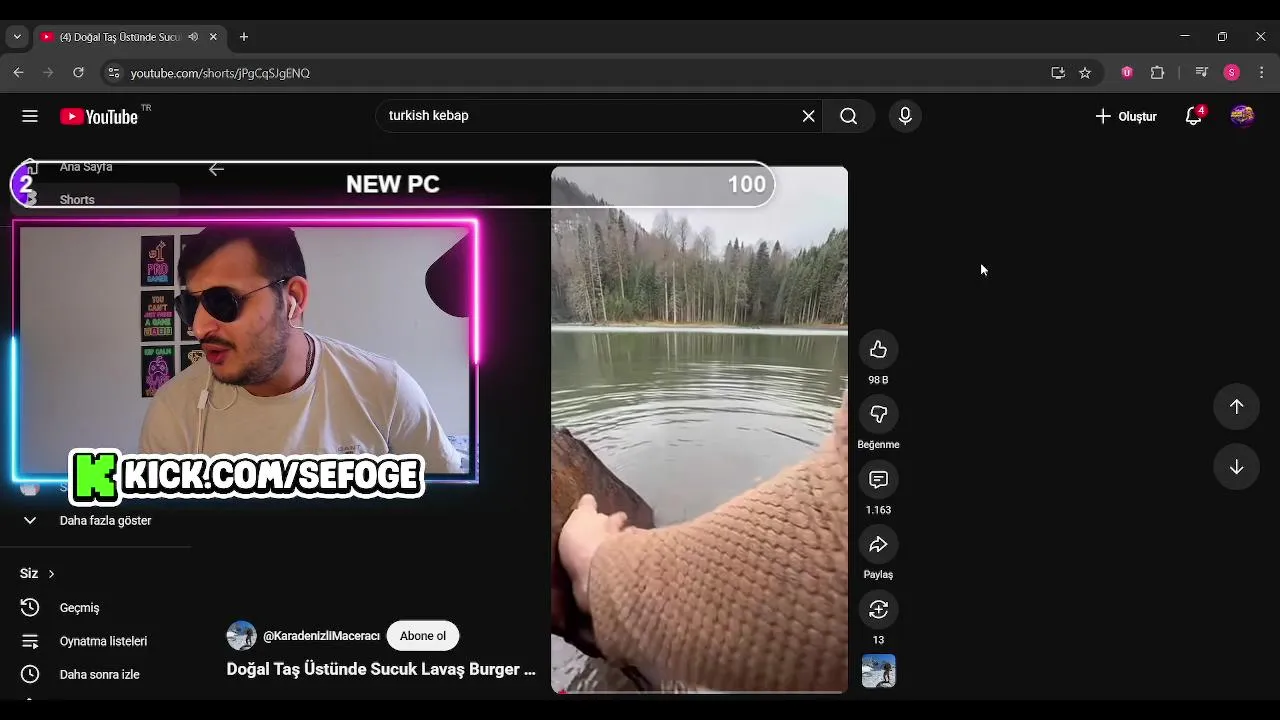Open the remix button showing 13
This screenshot has height=720, width=1280.
(x=878, y=609)
